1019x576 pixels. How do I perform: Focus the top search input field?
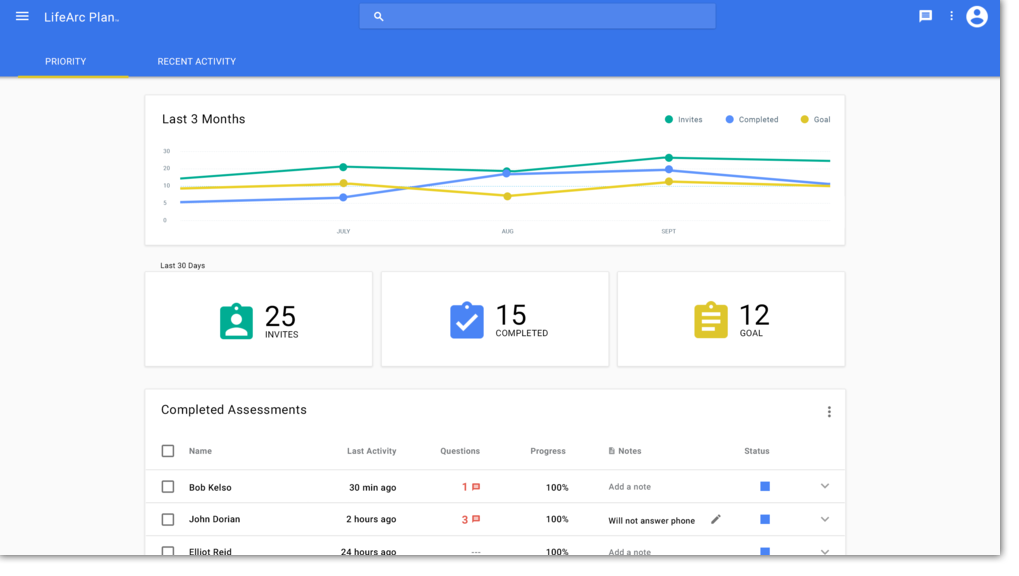pyautogui.click(x=537, y=17)
